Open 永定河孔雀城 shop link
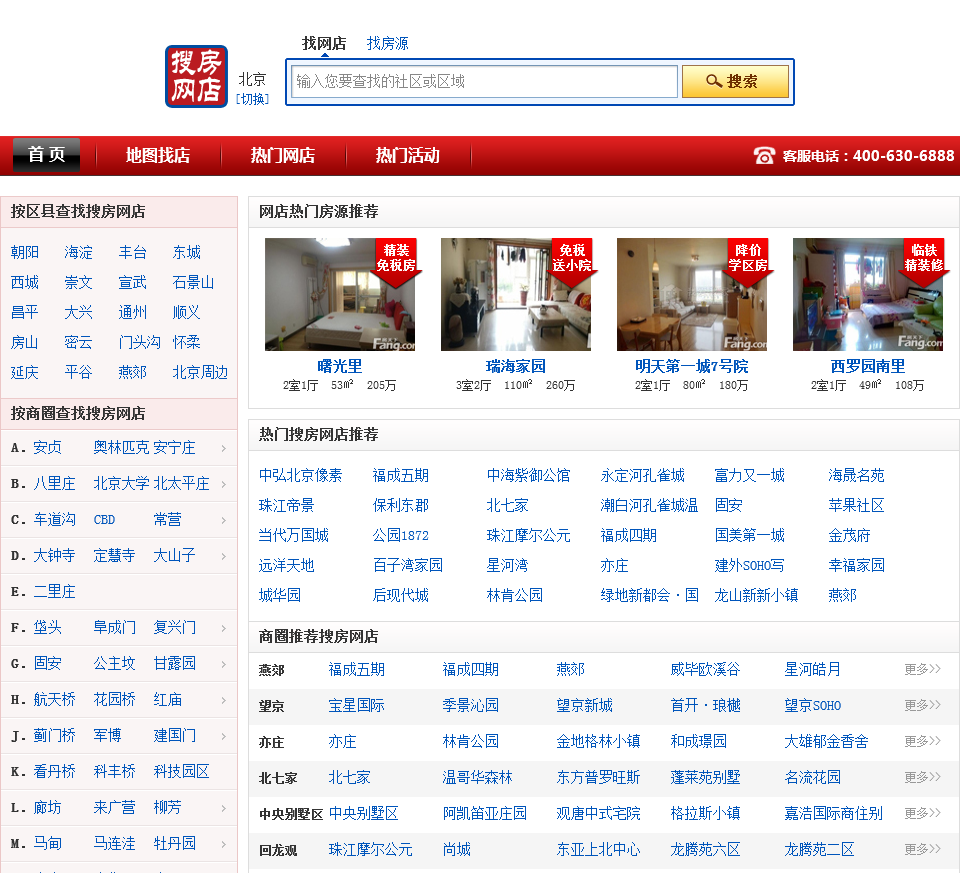Image resolution: width=960 pixels, height=873 pixels. (x=642, y=475)
